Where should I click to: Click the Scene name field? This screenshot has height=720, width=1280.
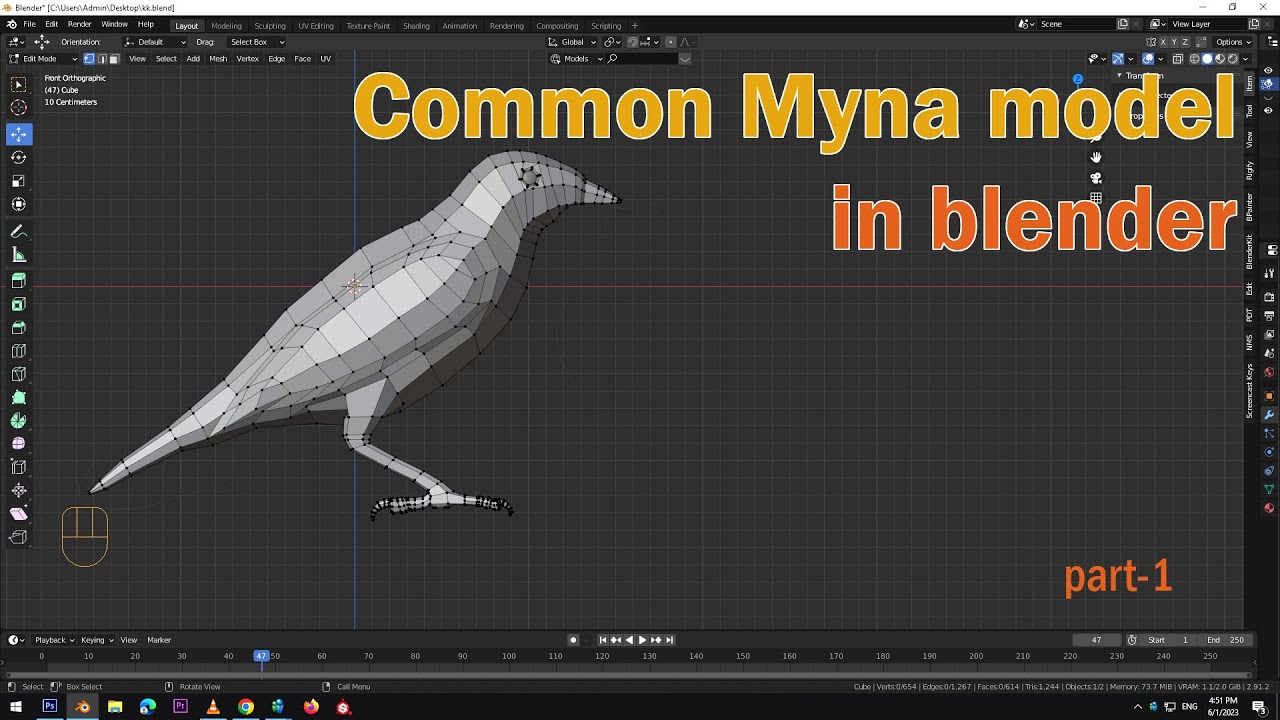click(x=1077, y=24)
